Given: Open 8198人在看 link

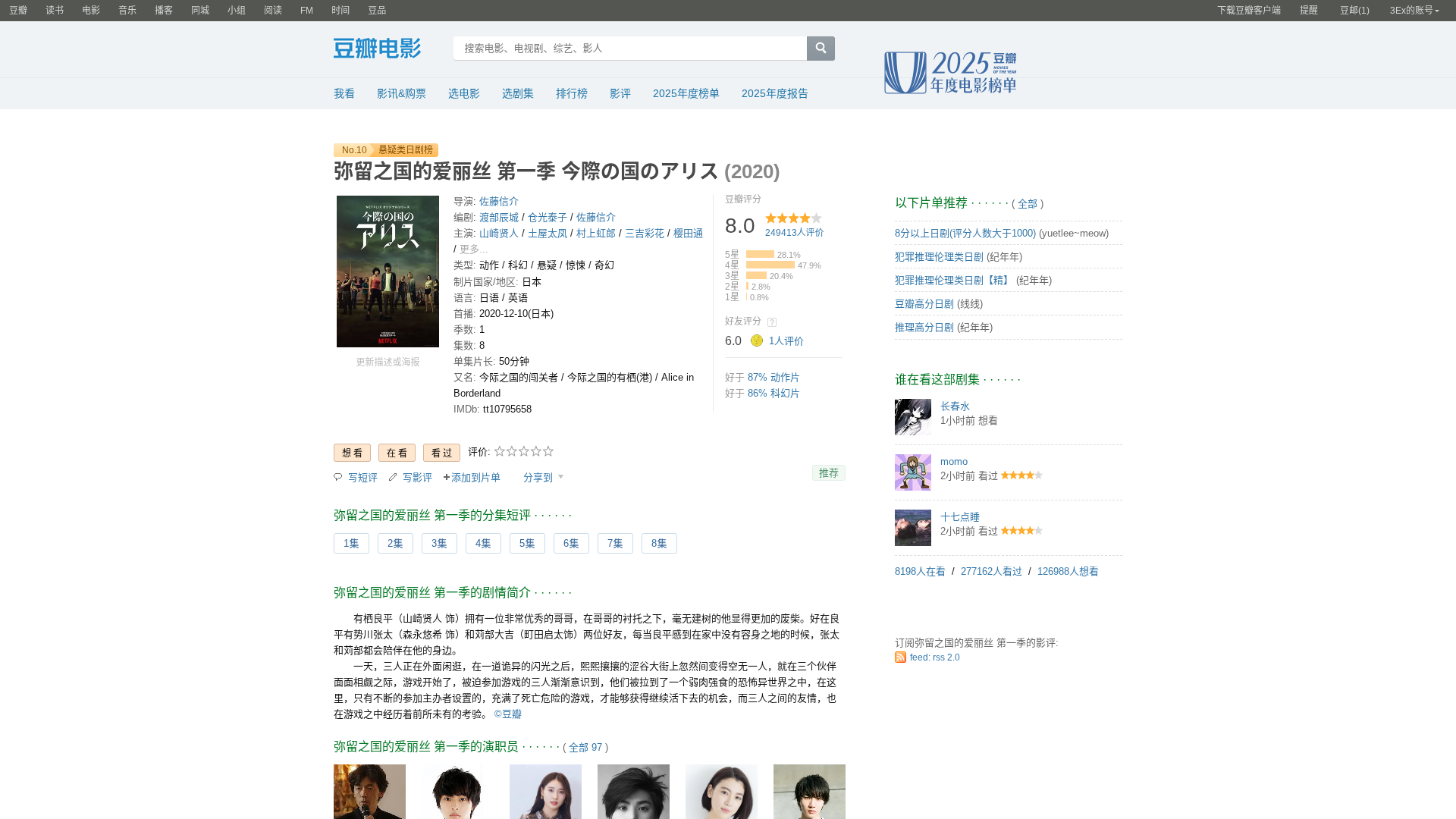Looking at the screenshot, I should (x=920, y=572).
